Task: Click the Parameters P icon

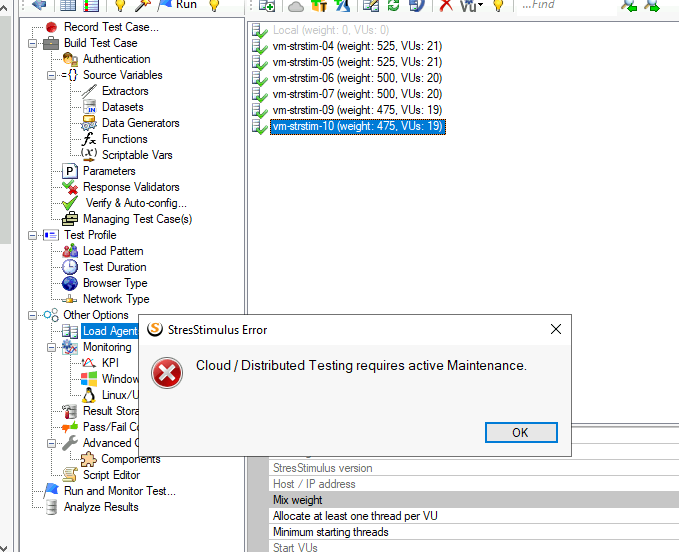Action: click(70, 171)
